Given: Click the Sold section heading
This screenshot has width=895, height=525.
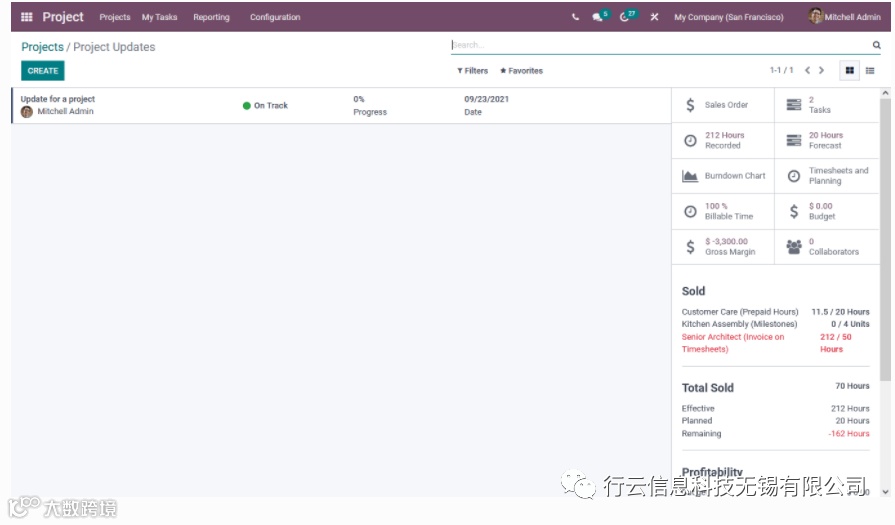Looking at the screenshot, I should point(694,291).
